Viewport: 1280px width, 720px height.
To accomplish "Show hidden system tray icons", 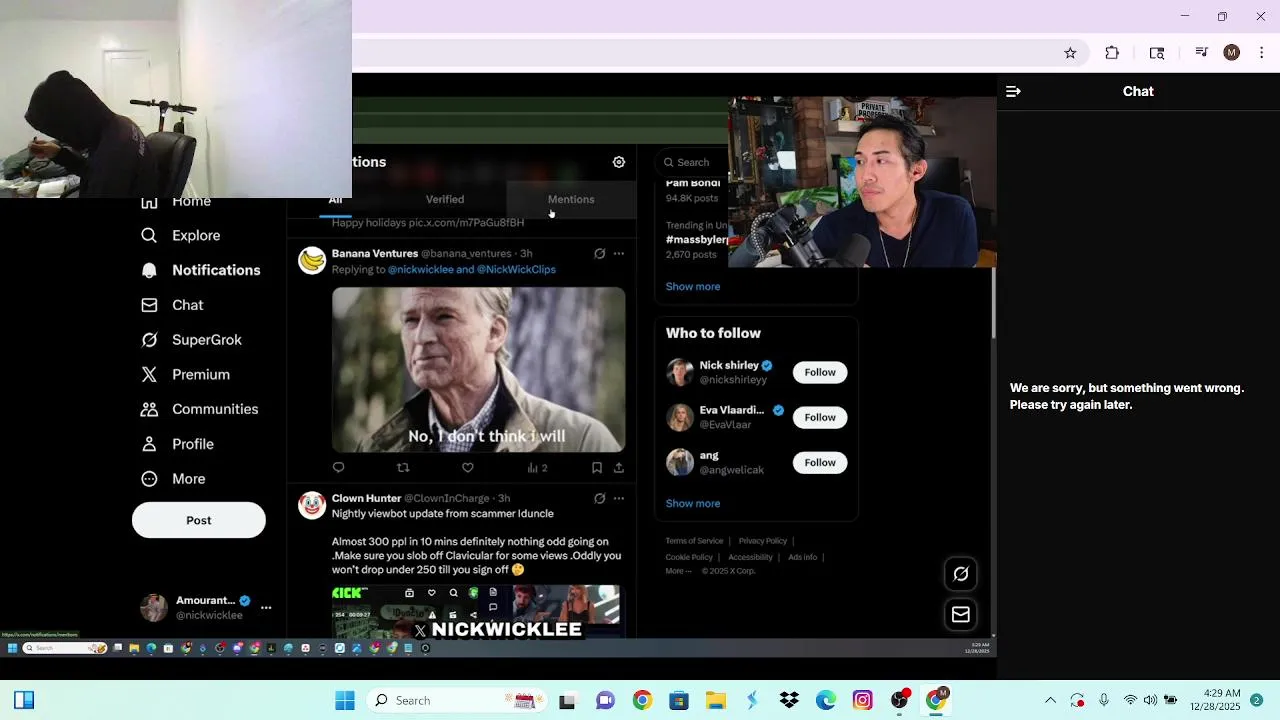I will [x=1050, y=700].
